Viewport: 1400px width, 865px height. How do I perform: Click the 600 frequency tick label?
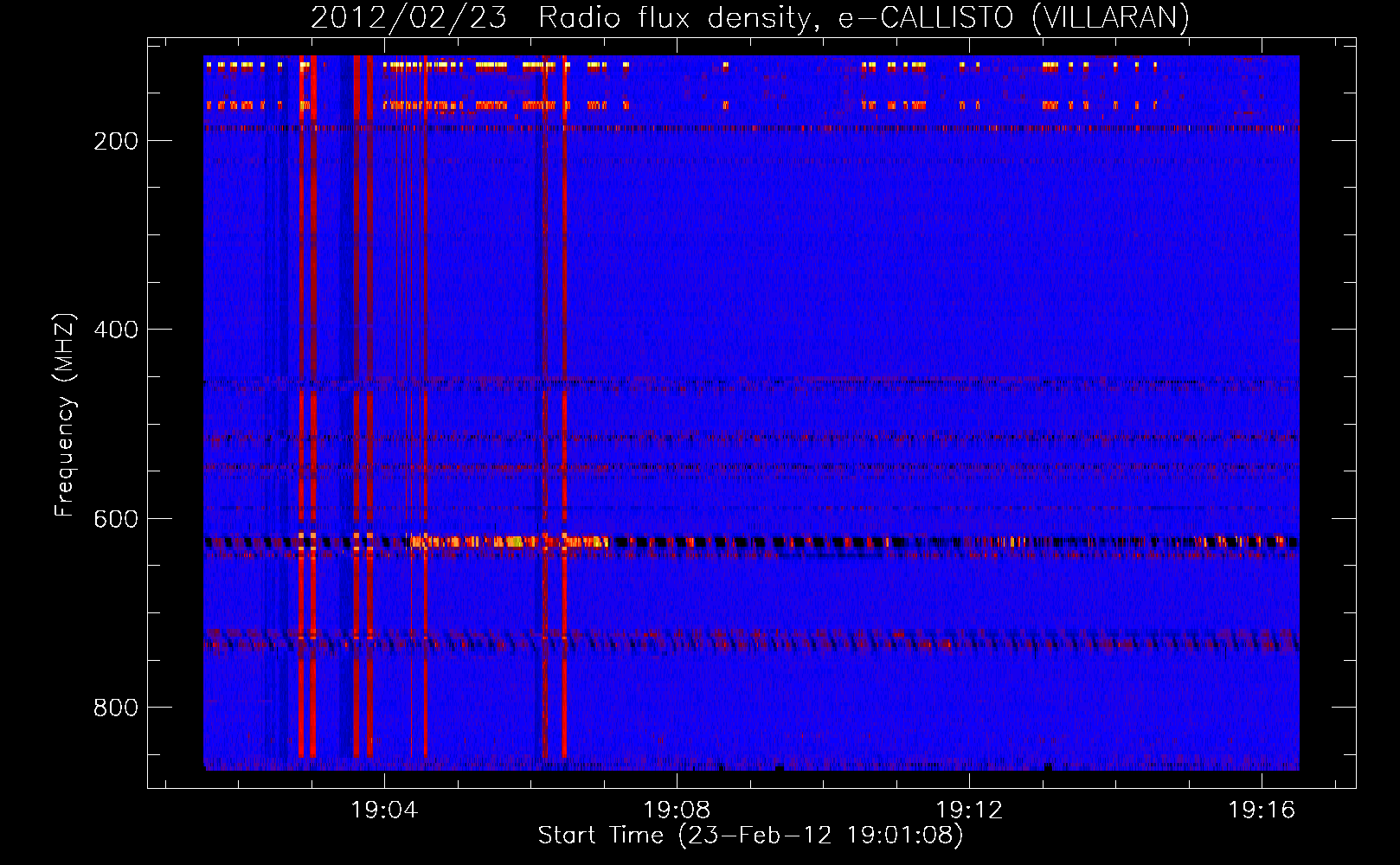pos(116,519)
